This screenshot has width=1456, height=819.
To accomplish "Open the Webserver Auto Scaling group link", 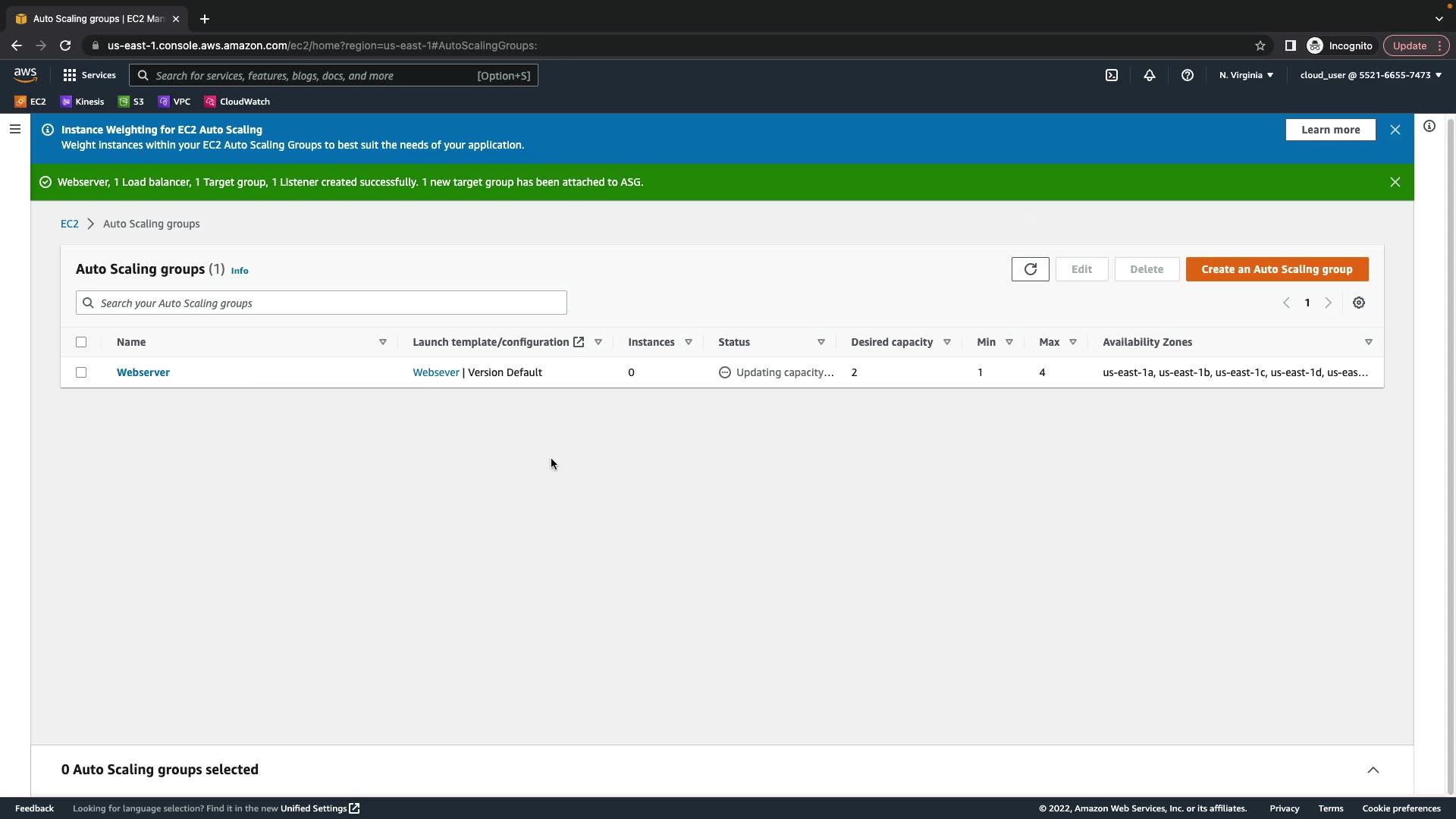I will coord(143,372).
